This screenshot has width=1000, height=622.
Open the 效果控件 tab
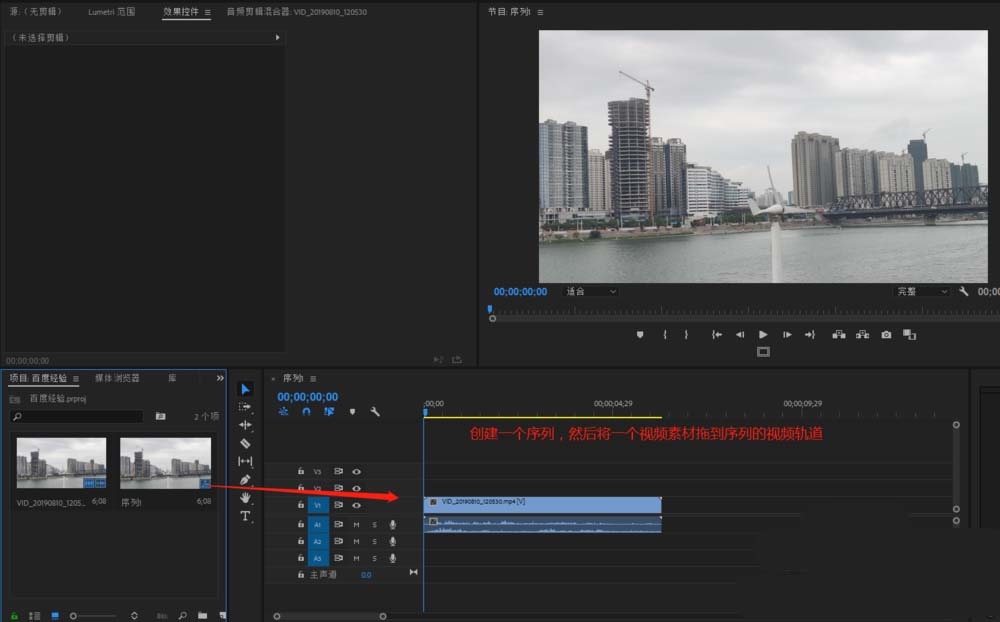coord(182,12)
